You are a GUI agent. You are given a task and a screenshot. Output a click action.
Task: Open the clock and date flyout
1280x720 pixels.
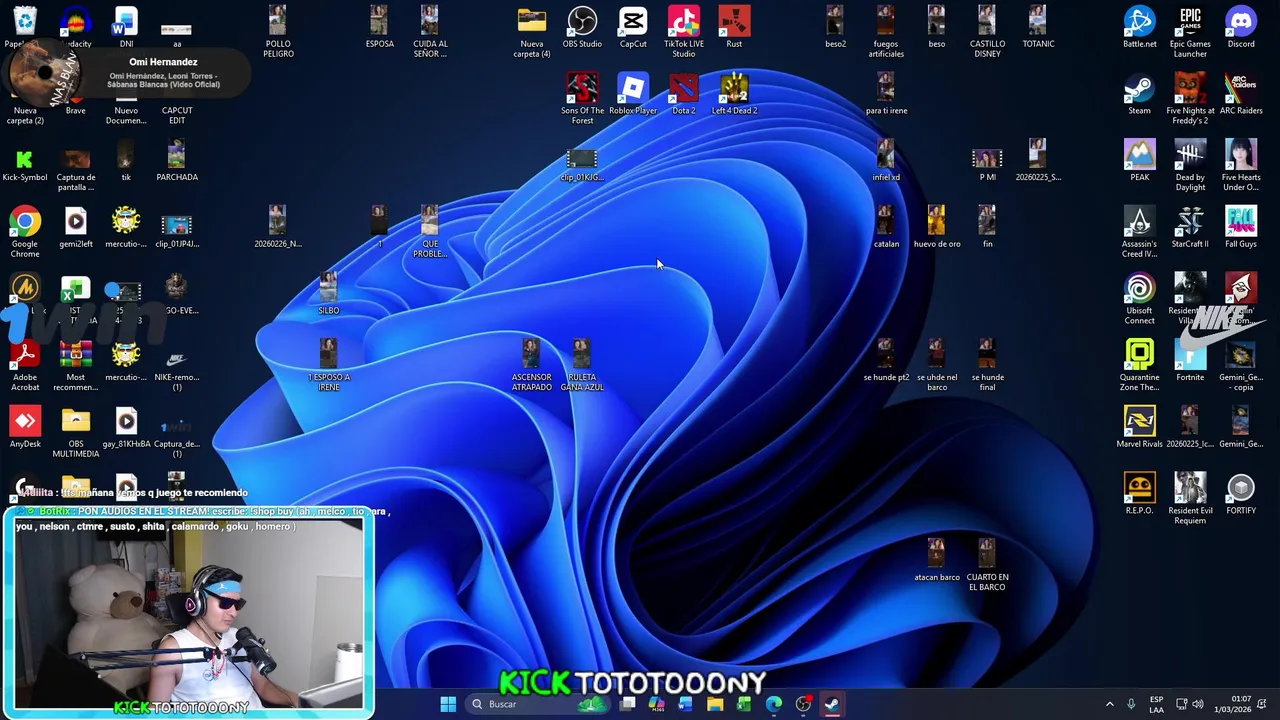tap(1233, 704)
